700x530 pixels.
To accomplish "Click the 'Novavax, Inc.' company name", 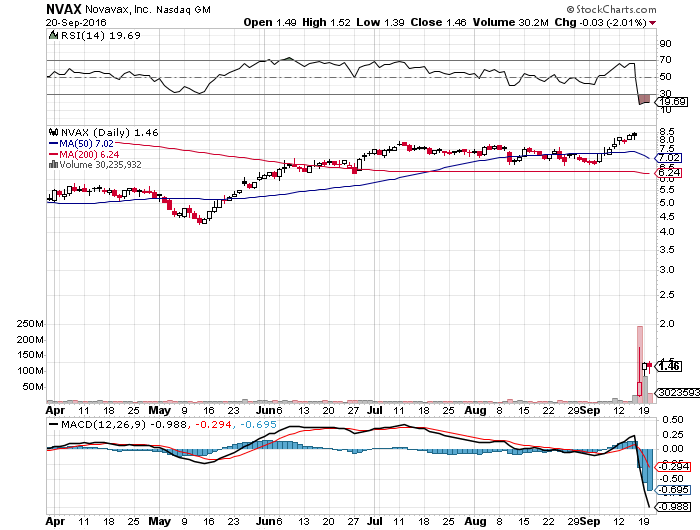I will coord(118,9).
